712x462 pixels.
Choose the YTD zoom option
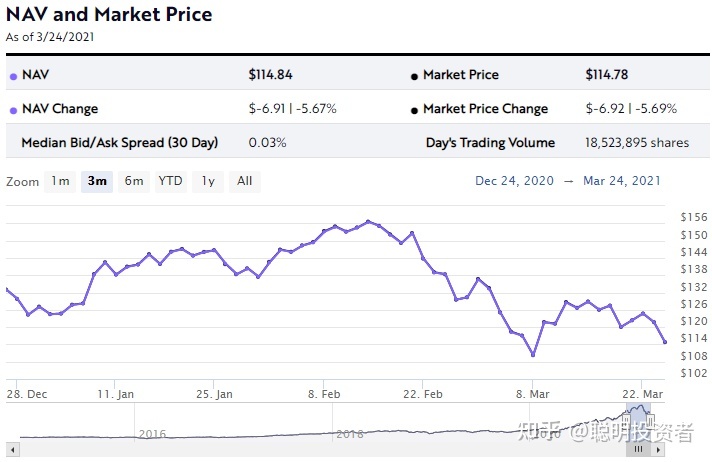(171, 182)
